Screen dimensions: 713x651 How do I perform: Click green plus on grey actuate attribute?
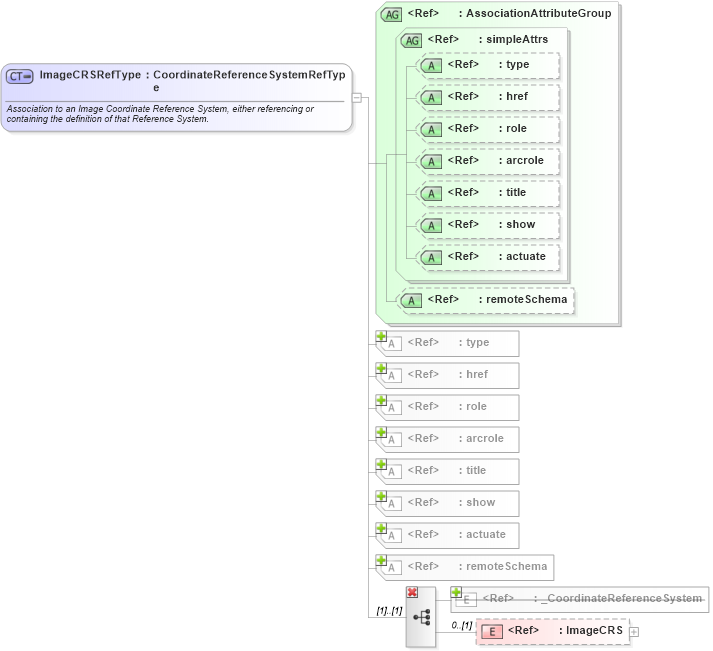[381, 528]
